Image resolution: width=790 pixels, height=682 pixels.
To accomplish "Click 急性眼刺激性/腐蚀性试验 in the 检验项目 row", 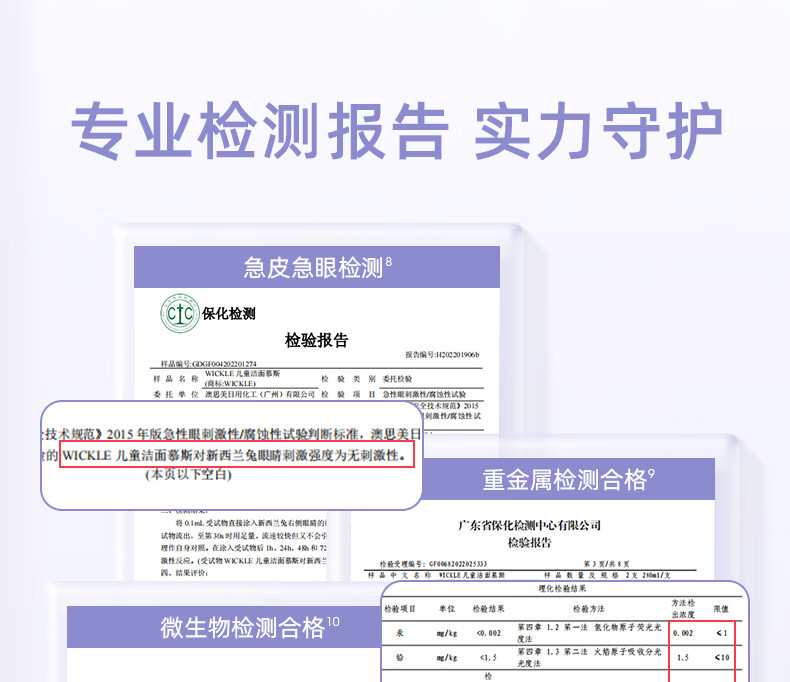I will tap(424, 394).
